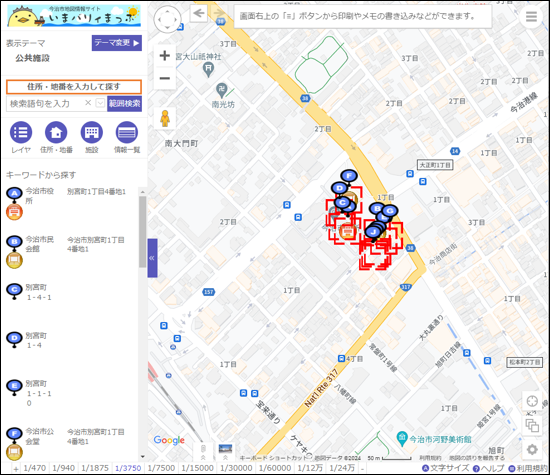Image resolution: width=550 pixels, height=475 pixels.
Task: Go back with the left arrow button
Action: [x=199, y=14]
